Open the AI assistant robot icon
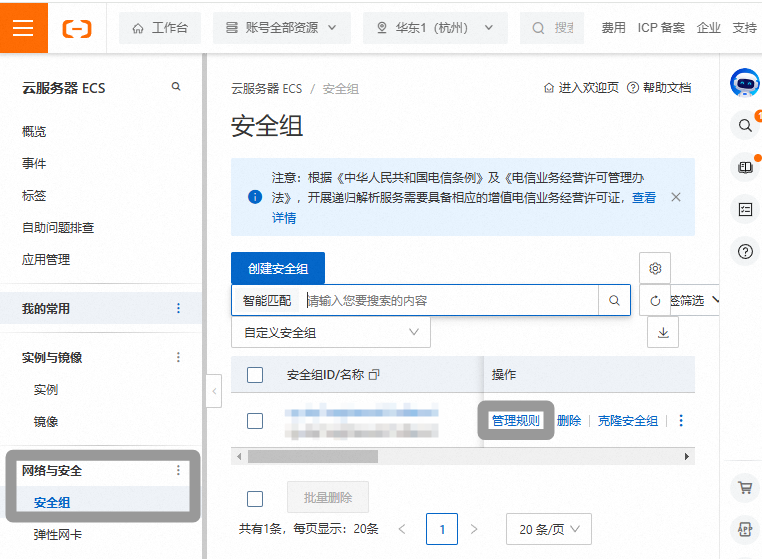Image resolution: width=762 pixels, height=559 pixels. pyautogui.click(x=745, y=83)
